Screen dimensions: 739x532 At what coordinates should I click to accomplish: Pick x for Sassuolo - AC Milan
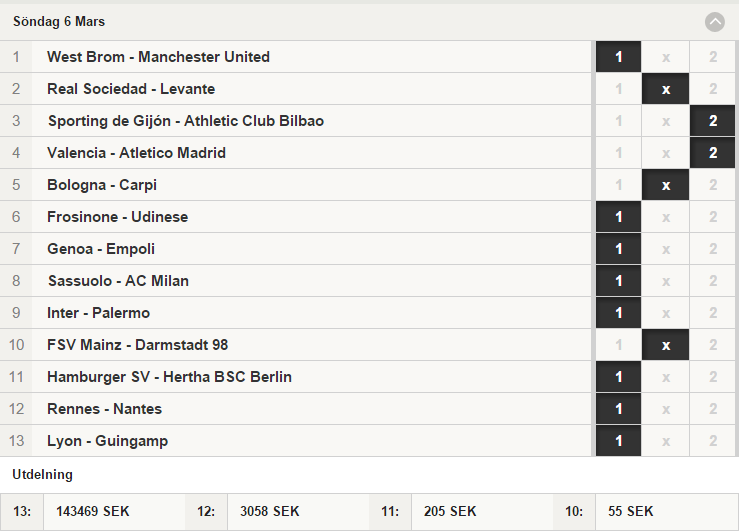pyautogui.click(x=665, y=281)
